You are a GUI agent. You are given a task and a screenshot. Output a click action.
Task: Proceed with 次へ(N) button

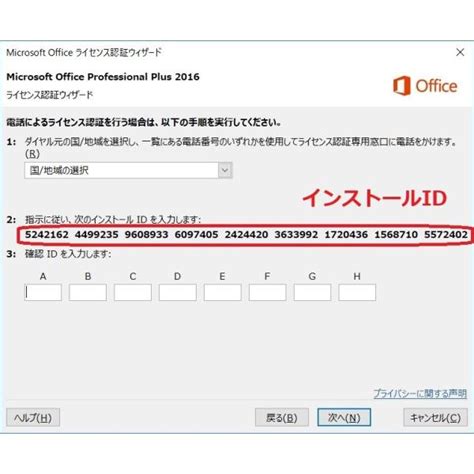pyautogui.click(x=344, y=417)
